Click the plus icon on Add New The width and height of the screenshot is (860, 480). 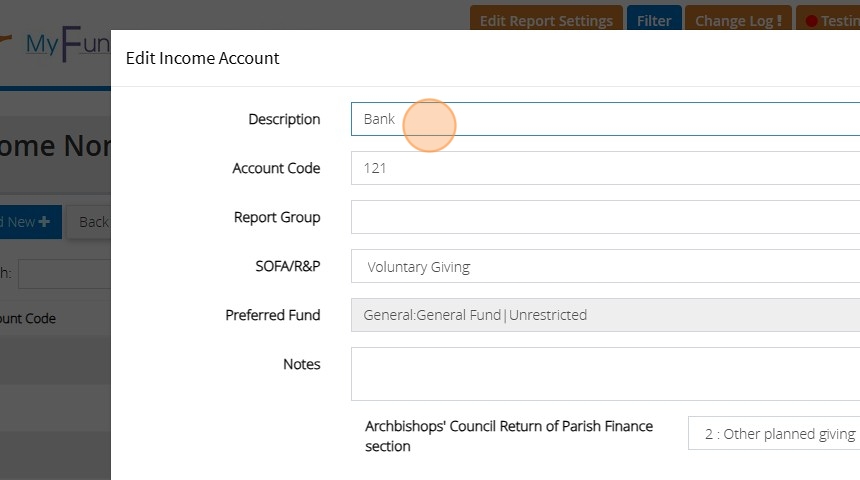[44, 222]
